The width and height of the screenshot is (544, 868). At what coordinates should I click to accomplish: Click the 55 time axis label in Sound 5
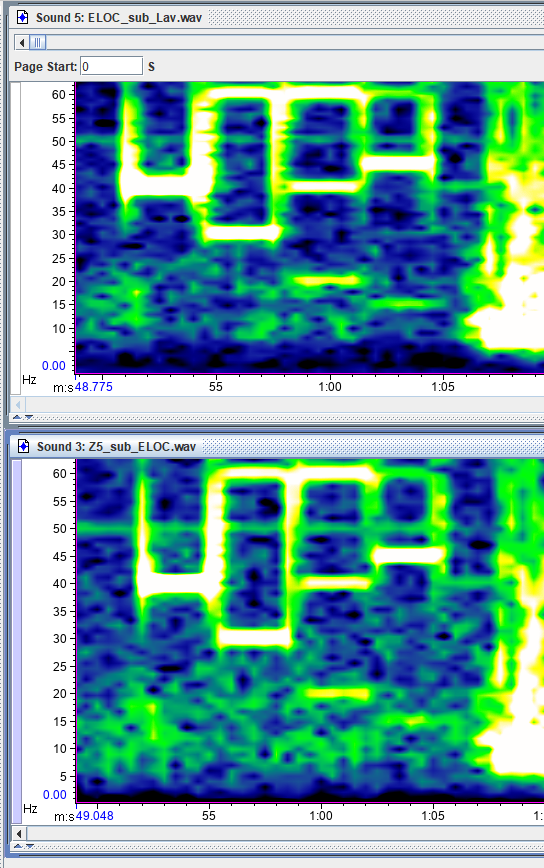click(x=216, y=386)
